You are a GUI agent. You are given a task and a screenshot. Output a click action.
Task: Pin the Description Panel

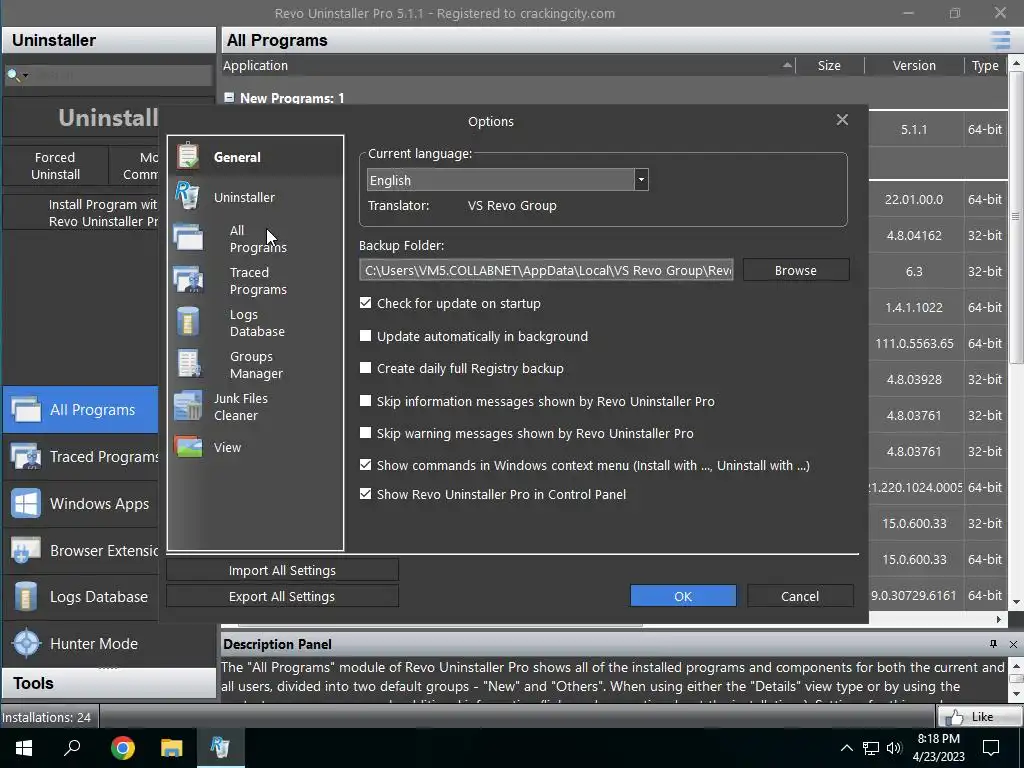(x=993, y=644)
